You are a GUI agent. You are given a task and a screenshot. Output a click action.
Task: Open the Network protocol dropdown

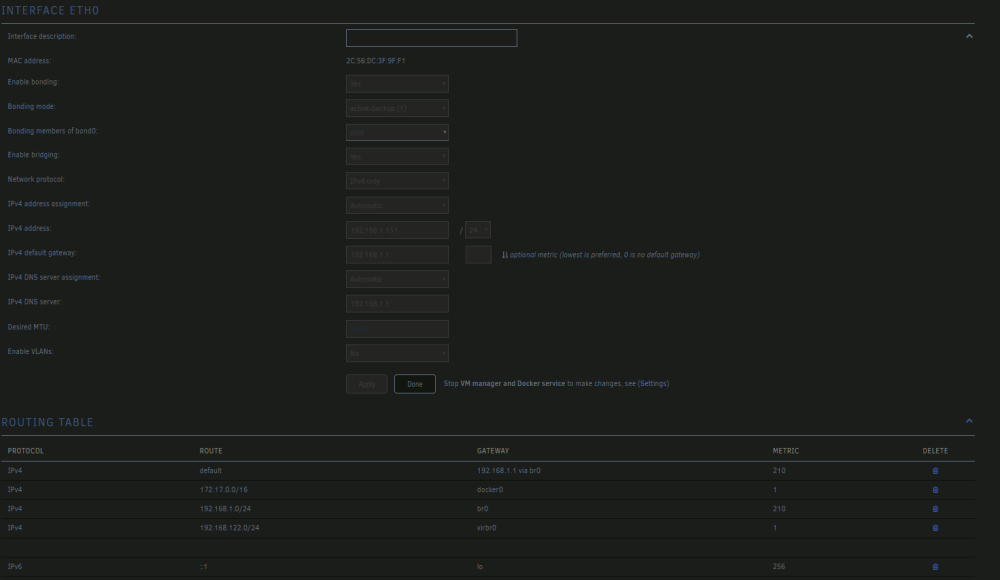pos(397,181)
